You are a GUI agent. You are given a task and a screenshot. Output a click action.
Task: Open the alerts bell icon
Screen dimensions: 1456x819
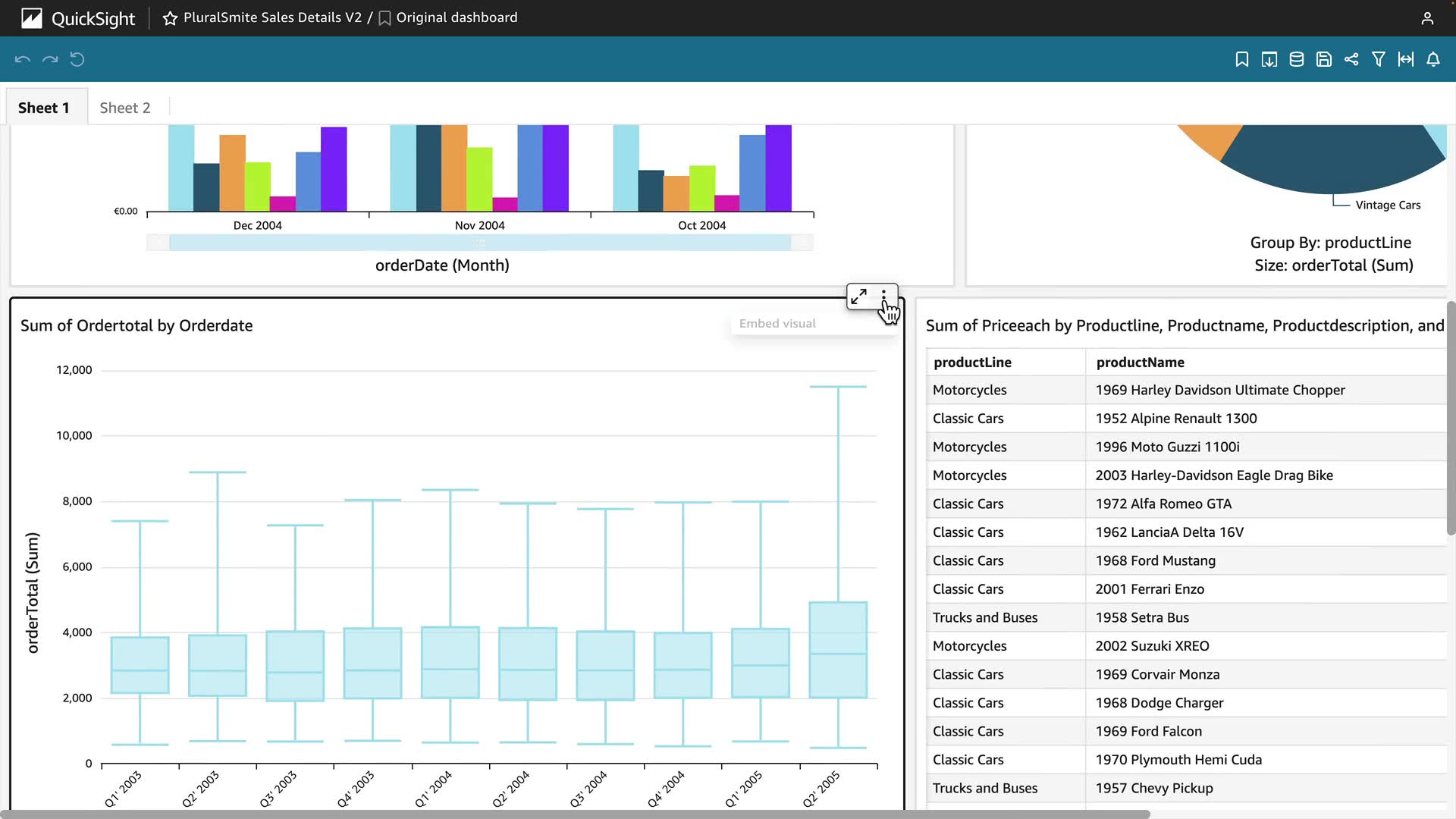1432,59
